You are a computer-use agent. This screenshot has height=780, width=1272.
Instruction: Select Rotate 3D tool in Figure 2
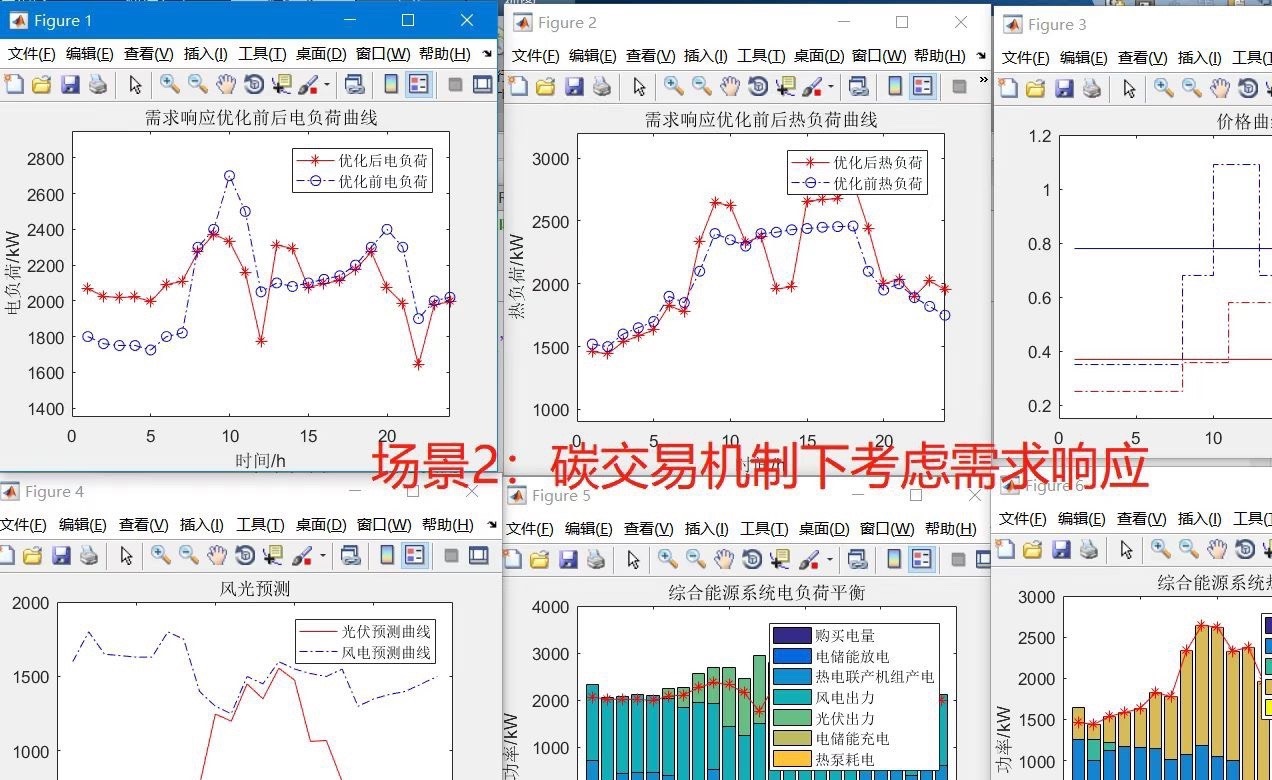pos(758,87)
